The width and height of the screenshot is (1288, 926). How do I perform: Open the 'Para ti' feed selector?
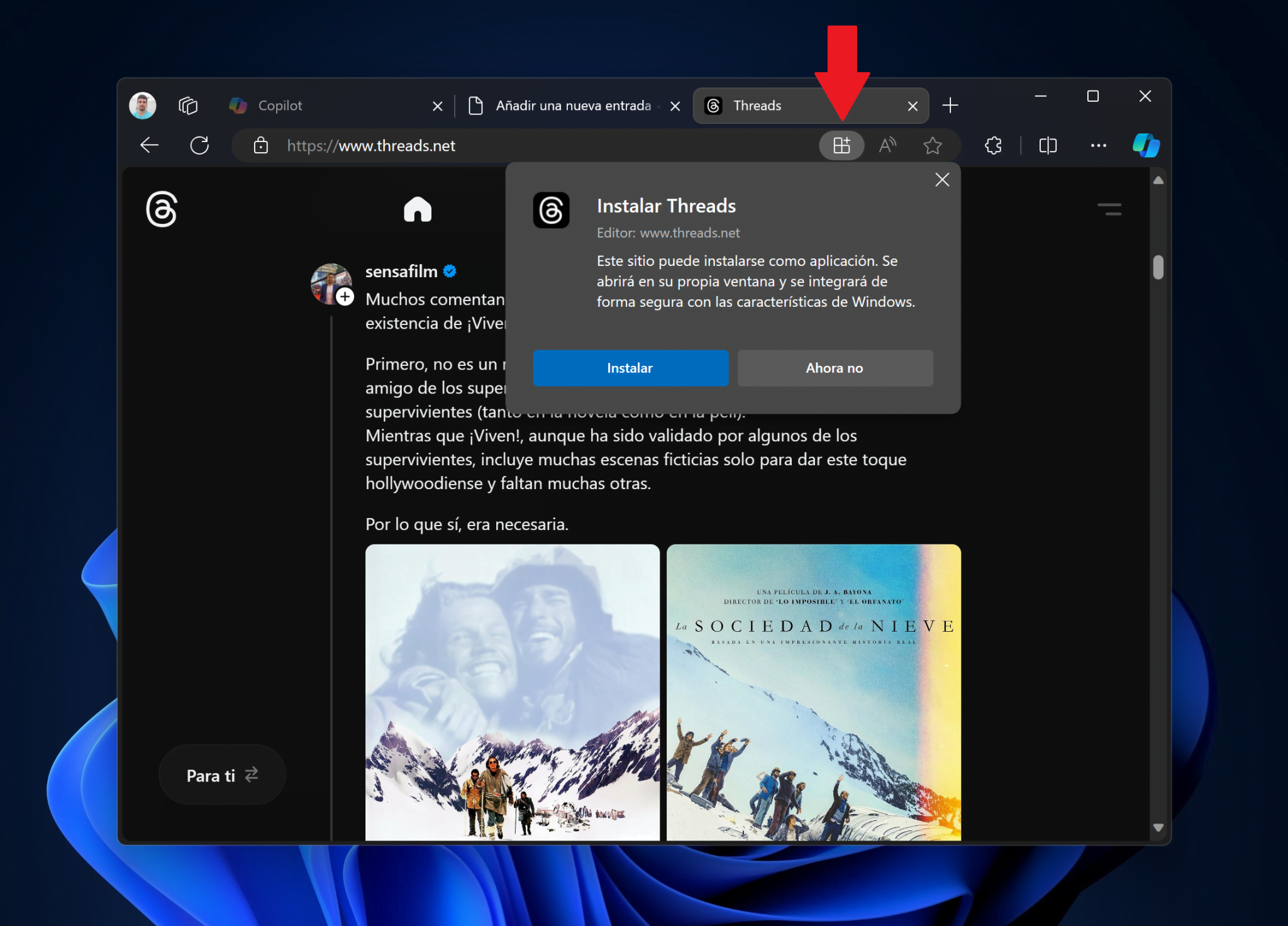(221, 775)
